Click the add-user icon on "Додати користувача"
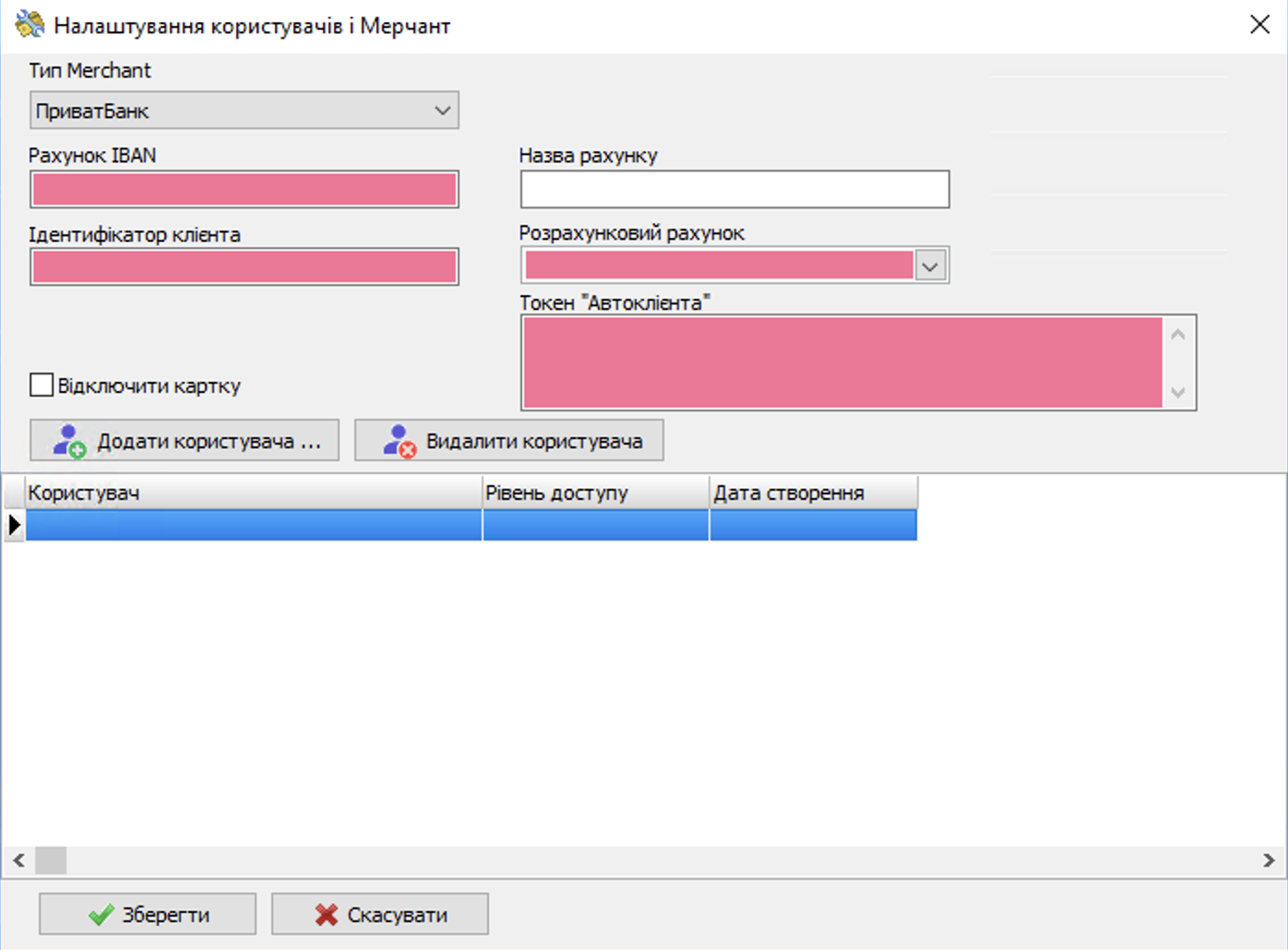The width and height of the screenshot is (1288, 950). coord(67,440)
